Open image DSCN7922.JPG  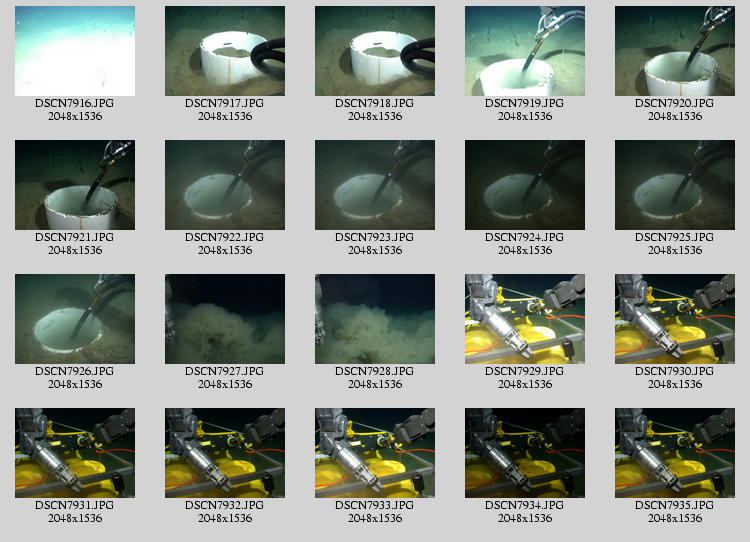225,185
